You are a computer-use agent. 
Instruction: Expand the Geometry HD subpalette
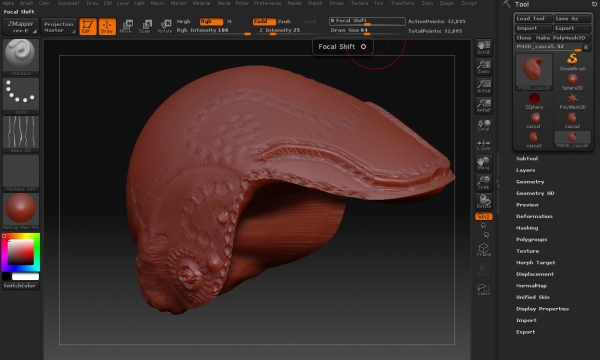(x=535, y=193)
